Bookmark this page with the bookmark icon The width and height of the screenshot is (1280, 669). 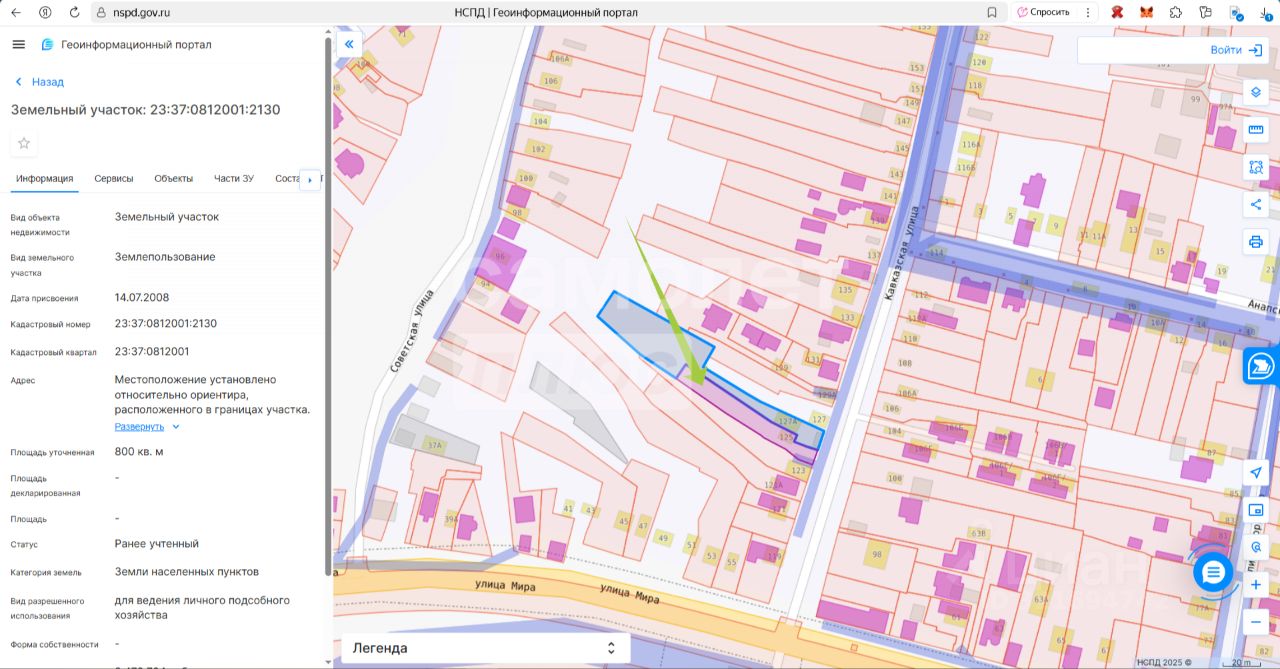992,13
